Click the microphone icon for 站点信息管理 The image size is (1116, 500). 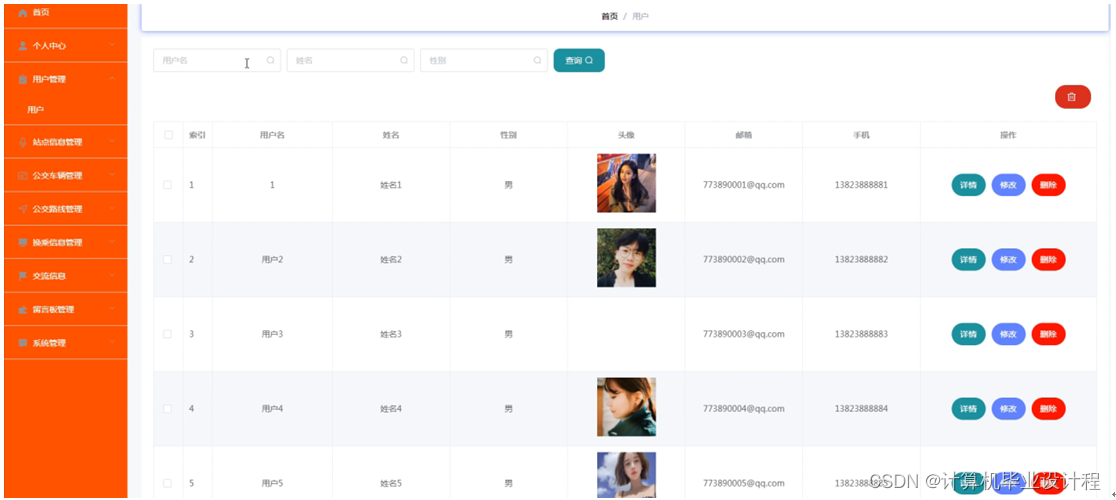(23, 142)
